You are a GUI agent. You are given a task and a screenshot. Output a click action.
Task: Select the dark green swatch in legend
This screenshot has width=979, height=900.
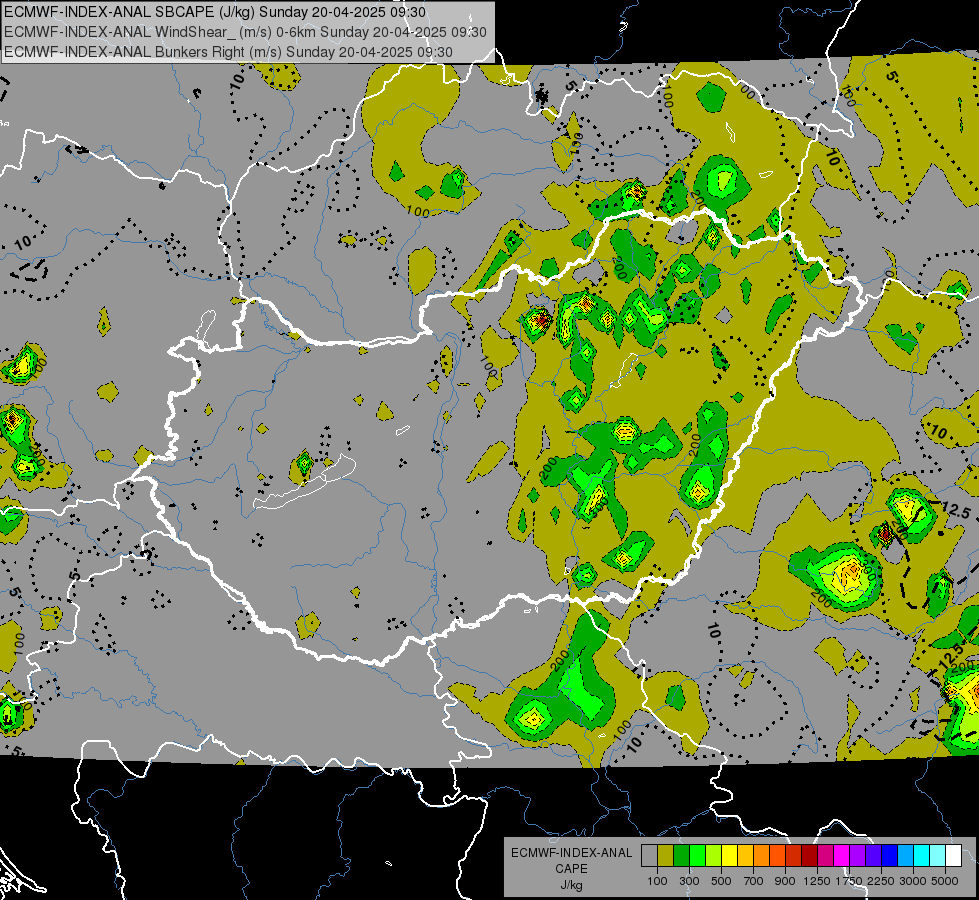[x=681, y=856]
